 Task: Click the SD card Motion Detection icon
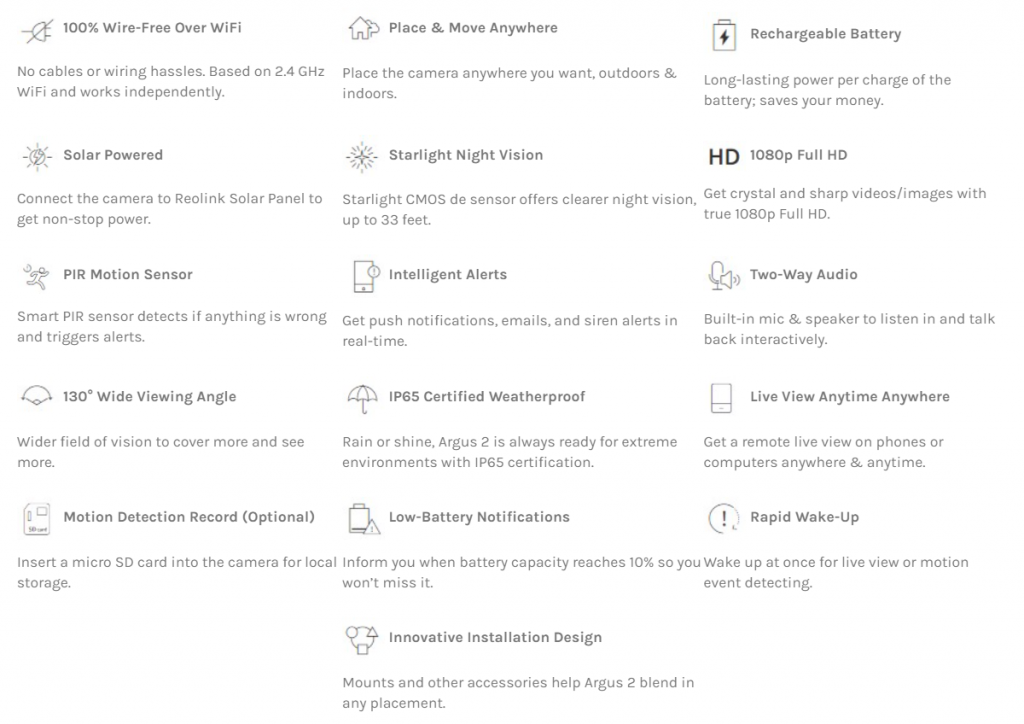[37, 519]
